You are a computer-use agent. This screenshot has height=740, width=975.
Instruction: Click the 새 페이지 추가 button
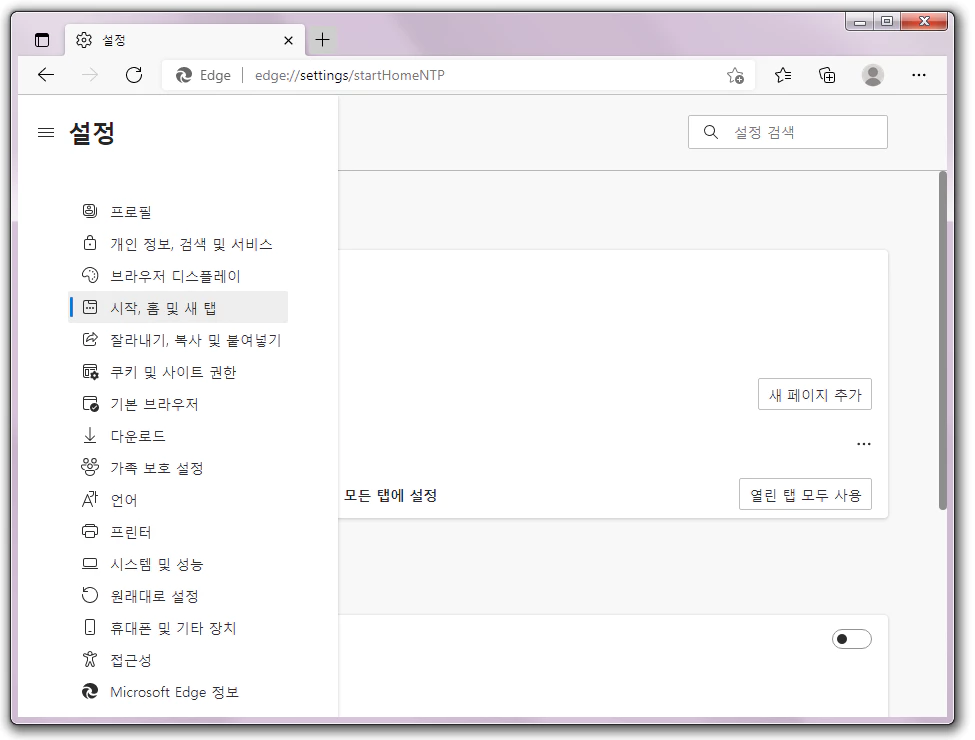pos(815,394)
